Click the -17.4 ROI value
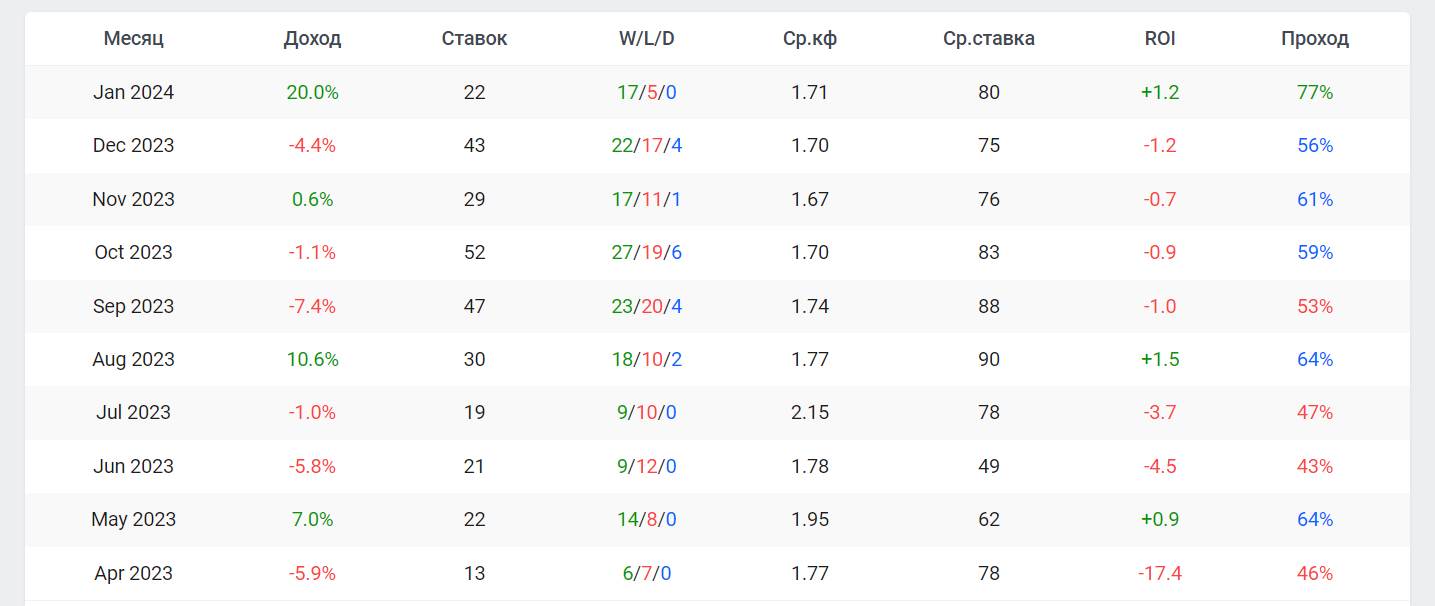This screenshot has height=606, width=1435. tap(1160, 573)
